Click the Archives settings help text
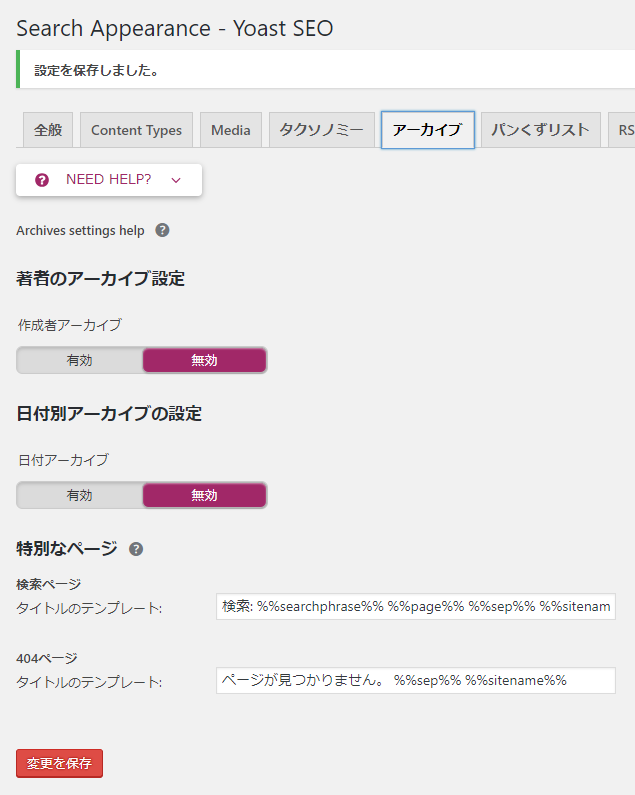Screen dimensions: 635x795 [80, 231]
